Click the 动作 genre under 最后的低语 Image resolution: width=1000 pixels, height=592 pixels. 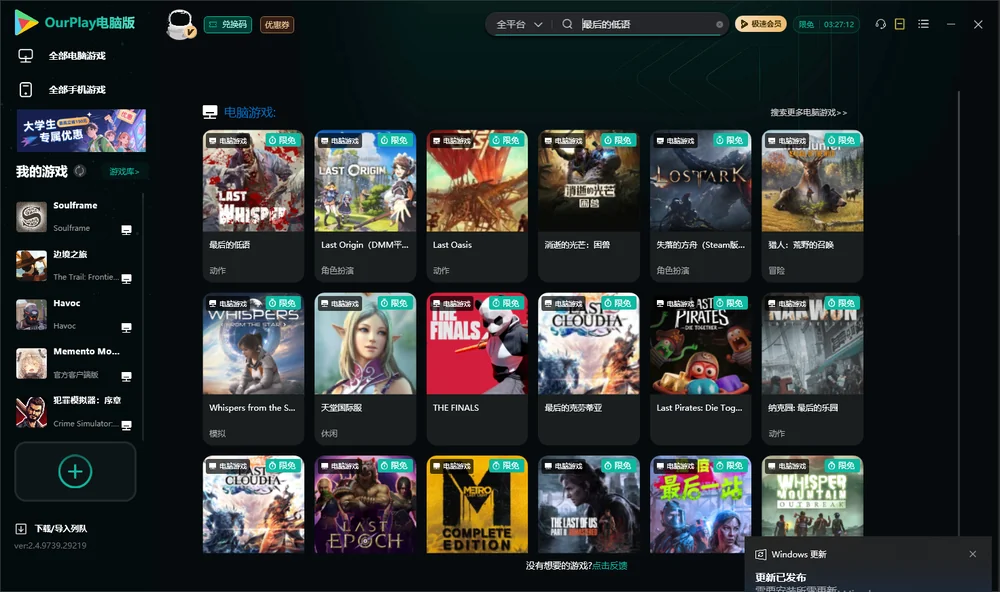[x=217, y=270]
